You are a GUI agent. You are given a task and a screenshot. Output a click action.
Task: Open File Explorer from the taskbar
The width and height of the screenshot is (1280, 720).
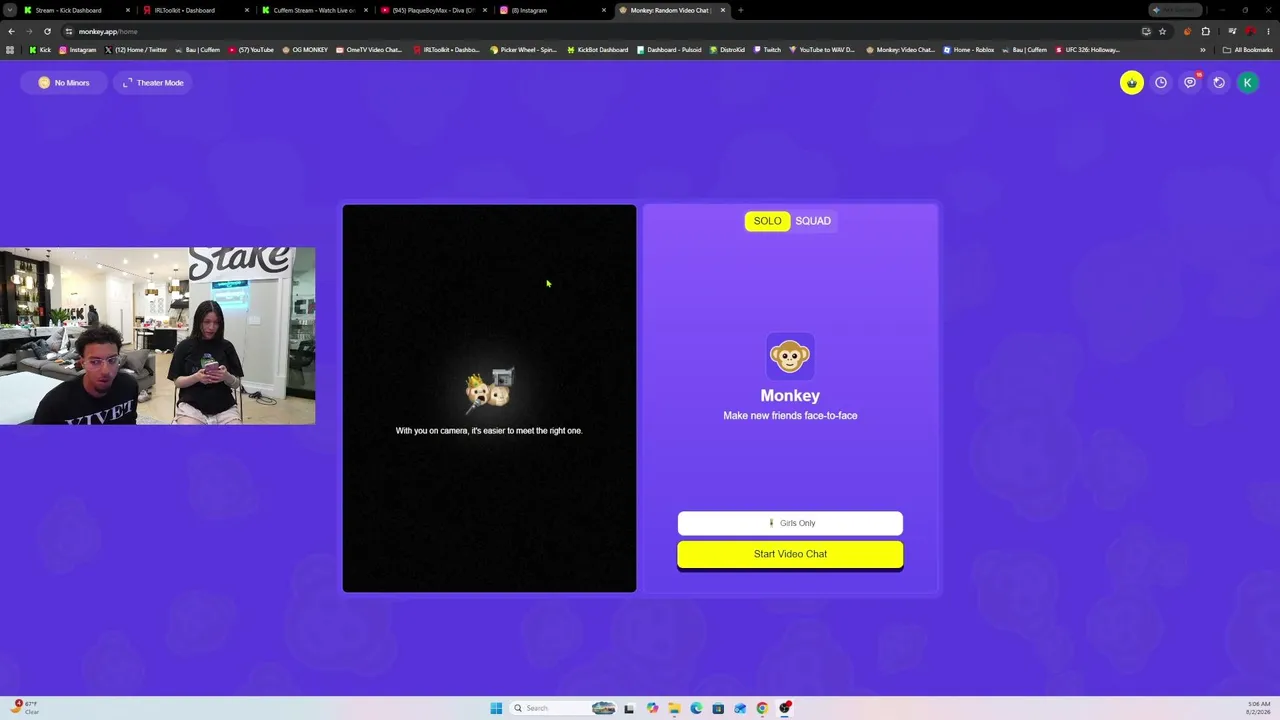pos(674,708)
